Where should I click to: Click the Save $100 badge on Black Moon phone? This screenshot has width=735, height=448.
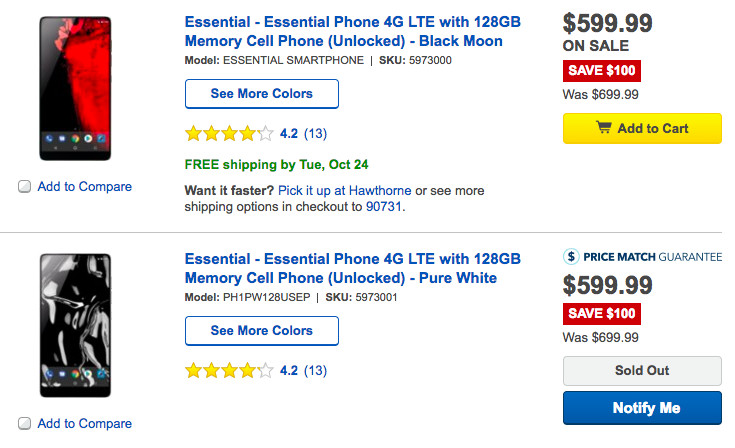[602, 71]
